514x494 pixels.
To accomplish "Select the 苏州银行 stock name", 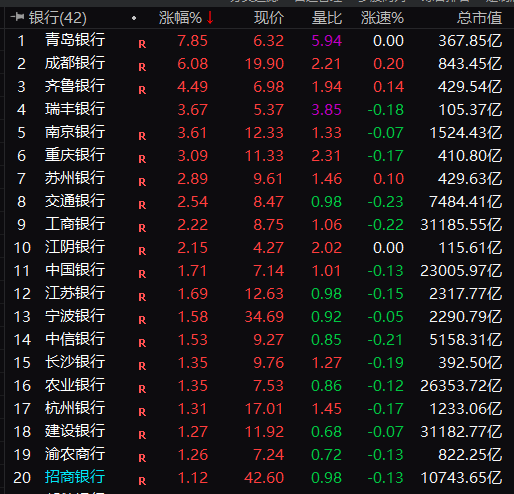I will tap(75, 178).
